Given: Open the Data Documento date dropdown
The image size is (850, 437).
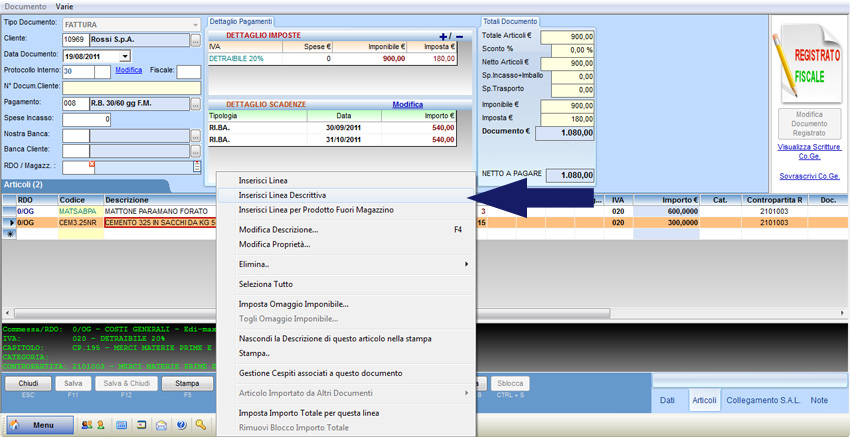Looking at the screenshot, I should pyautogui.click(x=124, y=56).
